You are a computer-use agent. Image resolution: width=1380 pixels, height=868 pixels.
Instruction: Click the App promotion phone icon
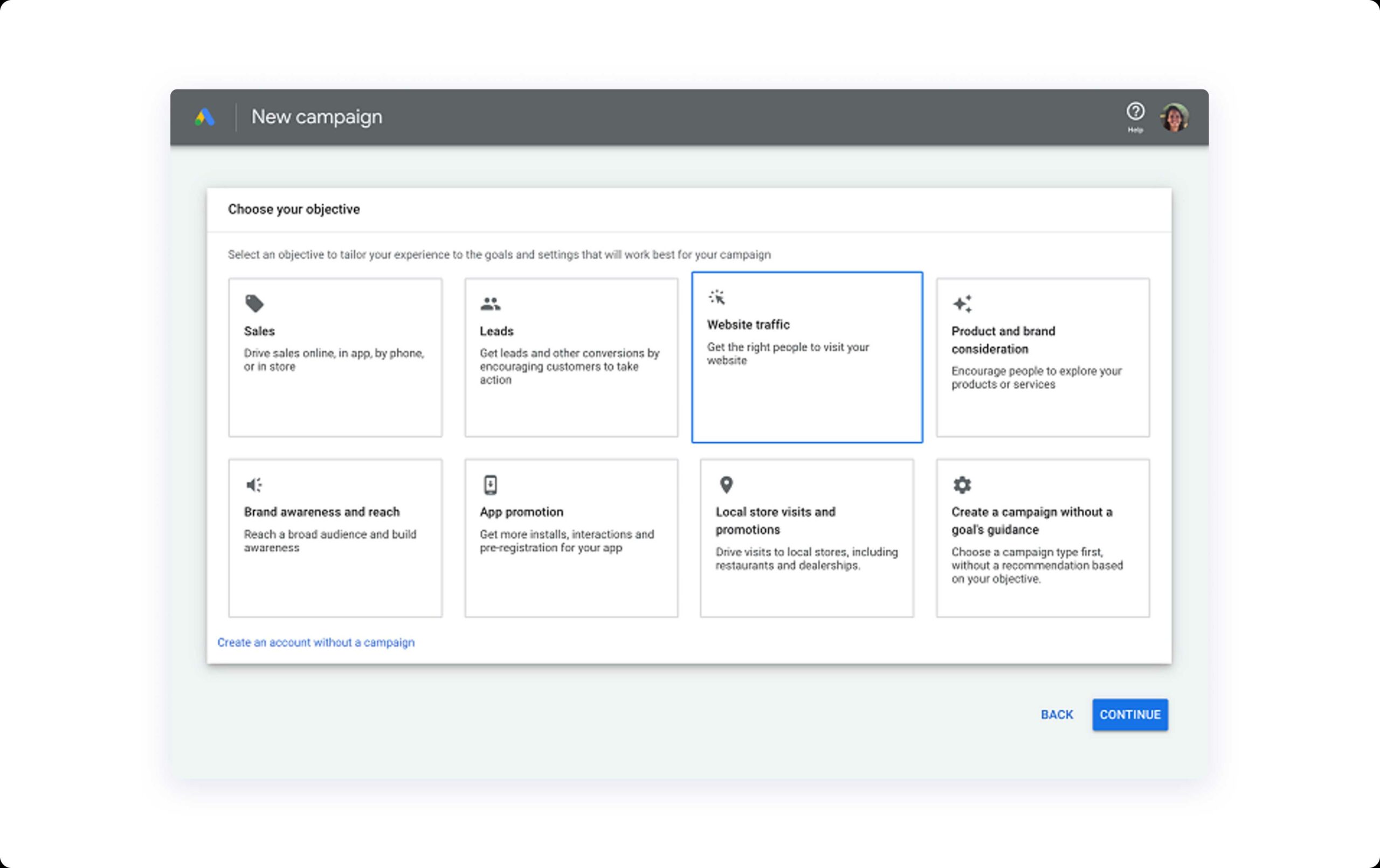coord(490,485)
